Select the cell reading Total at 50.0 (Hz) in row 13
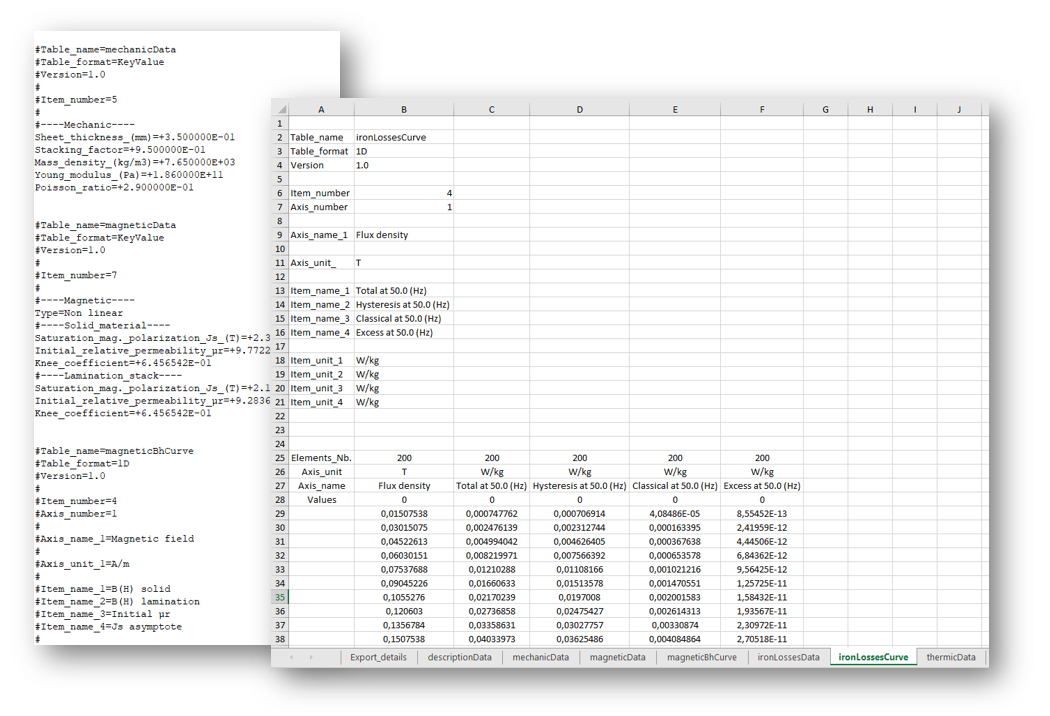Image resolution: width=1050 pixels, height=716 pixels. pyautogui.click(x=404, y=291)
